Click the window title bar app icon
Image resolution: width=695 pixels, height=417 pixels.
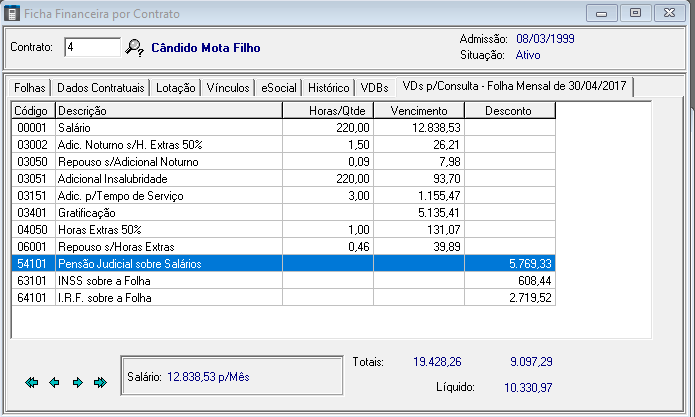(x=11, y=13)
